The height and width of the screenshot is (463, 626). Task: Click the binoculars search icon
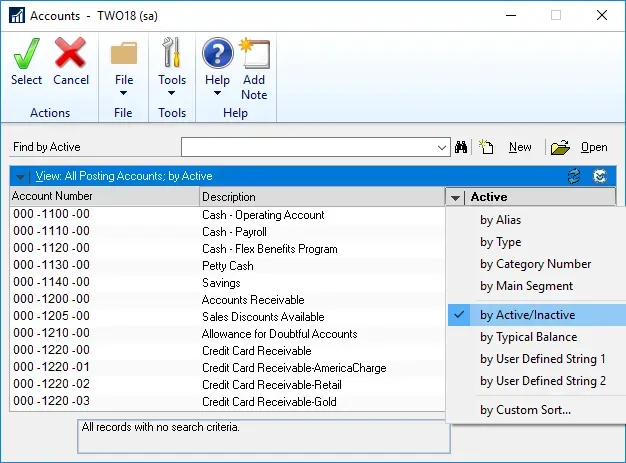coord(462,147)
